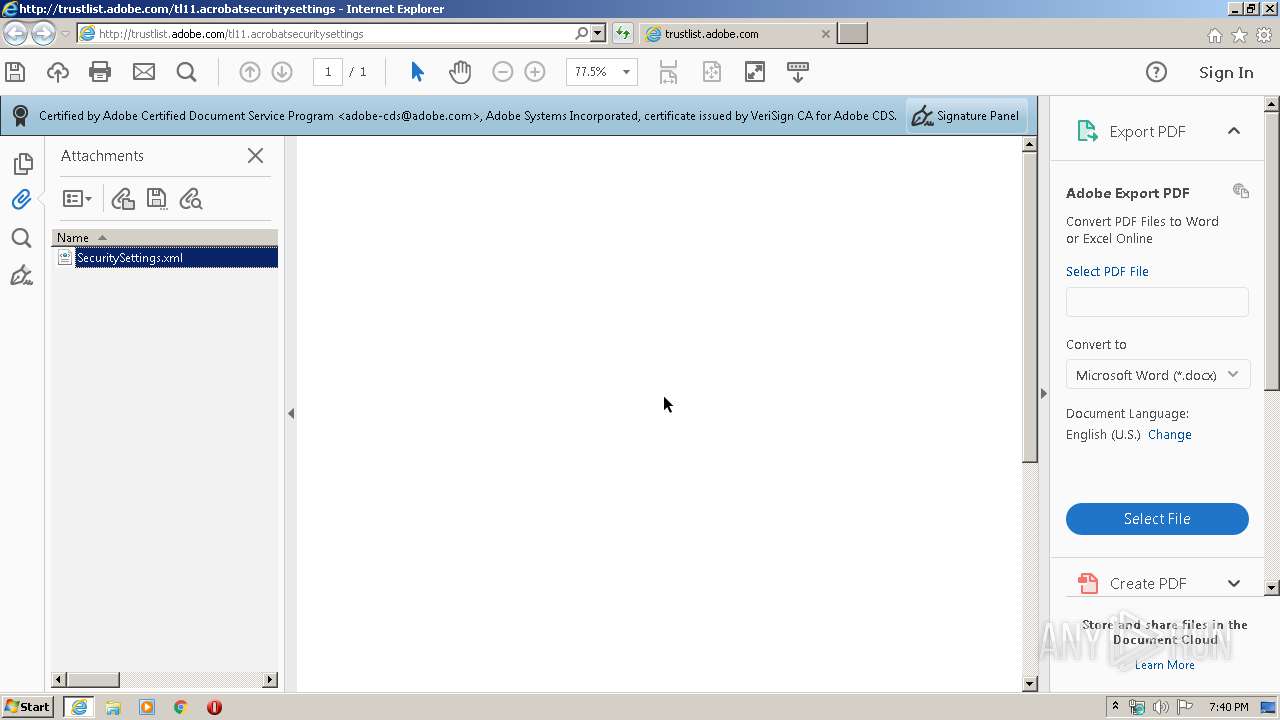
Task: Click the Sign In link
Action: [1226, 72]
